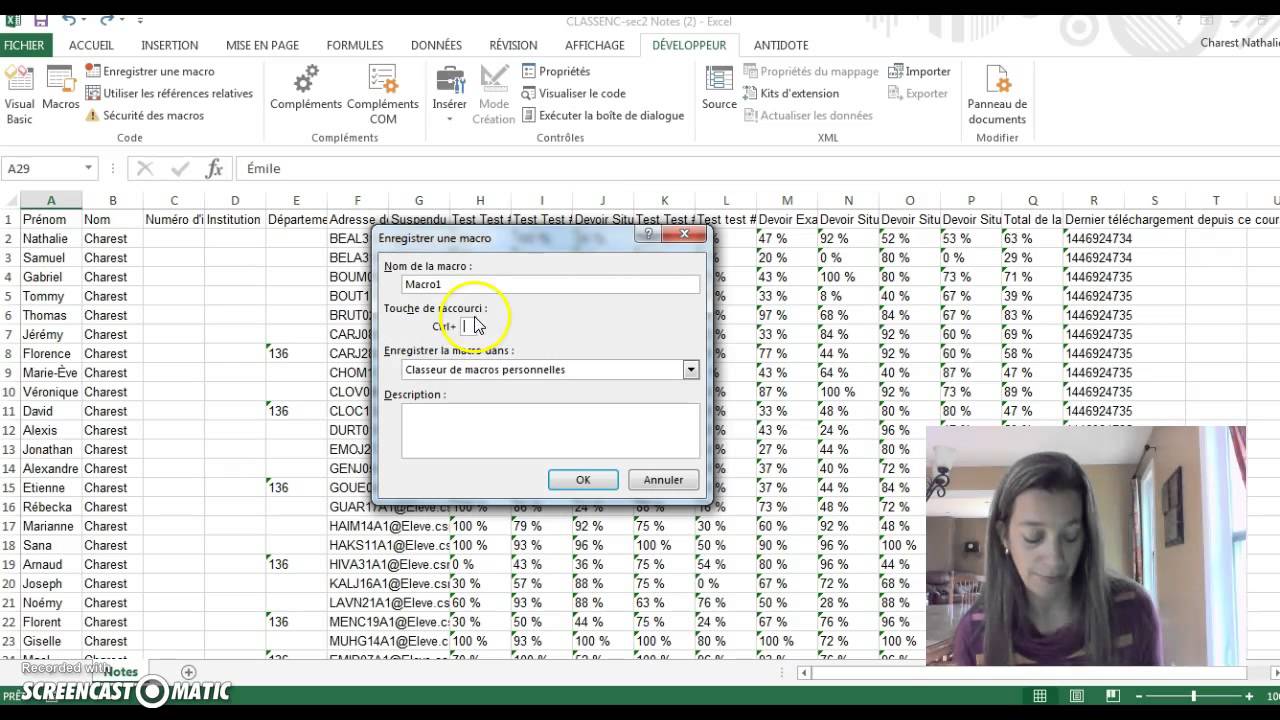Switch to the FORMULES tab

pyautogui.click(x=355, y=45)
